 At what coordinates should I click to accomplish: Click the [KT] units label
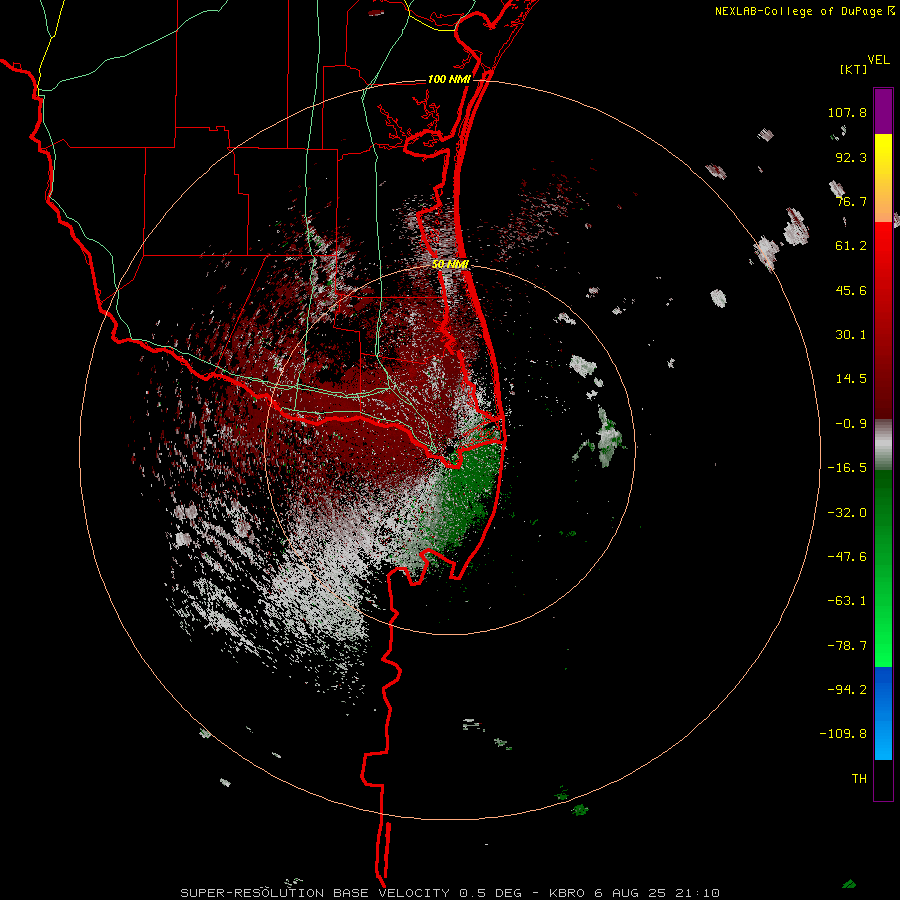pyautogui.click(x=853, y=69)
